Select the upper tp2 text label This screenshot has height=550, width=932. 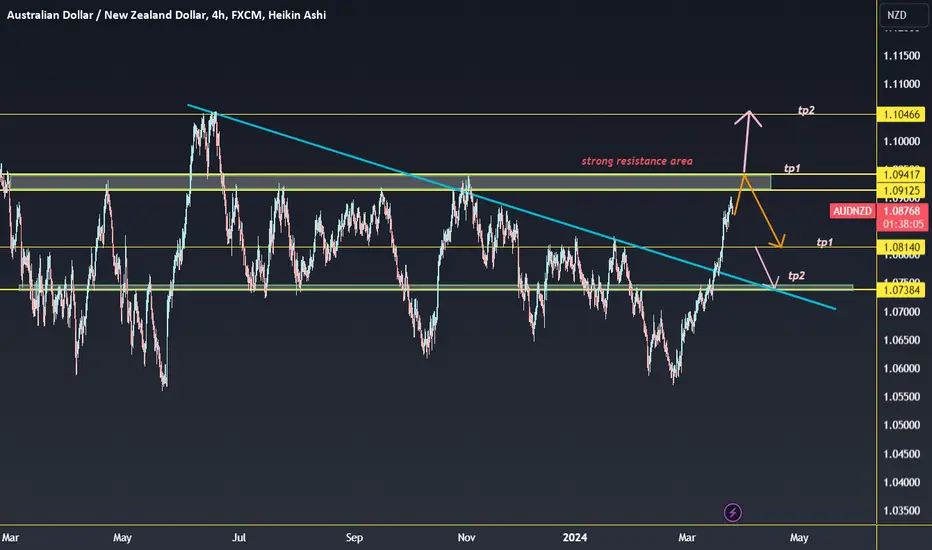pyautogui.click(x=806, y=111)
